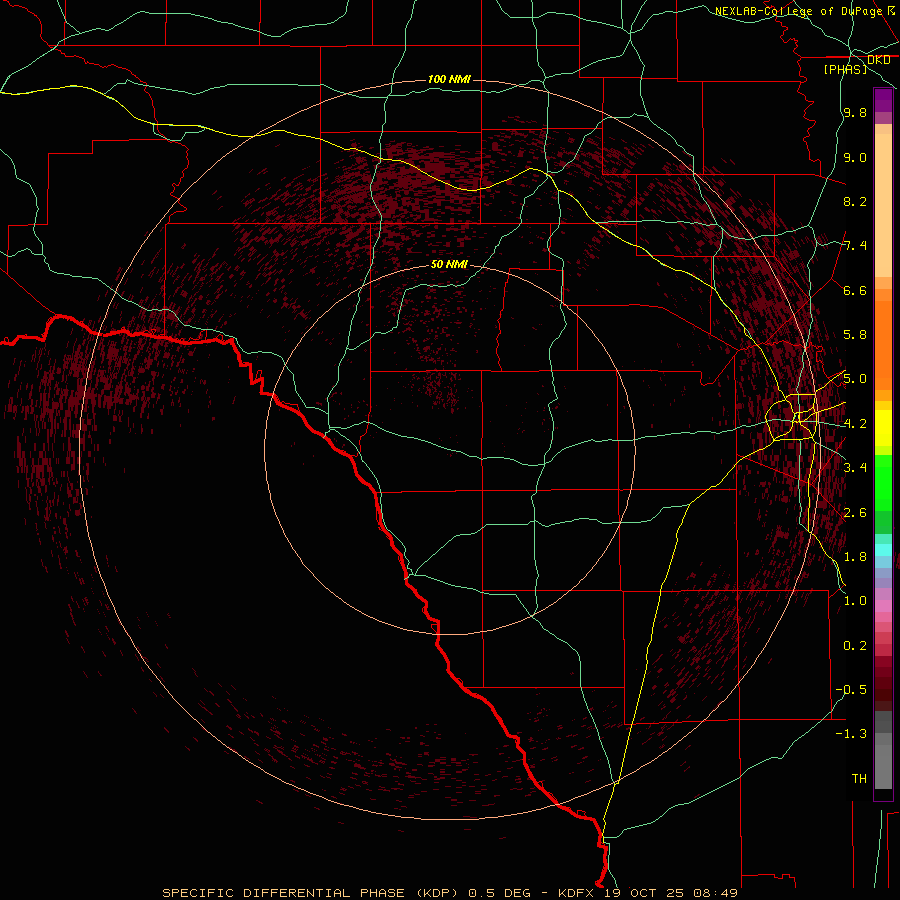Click the 9.8 value on the color scale
The width and height of the screenshot is (900, 900).
coord(855,112)
